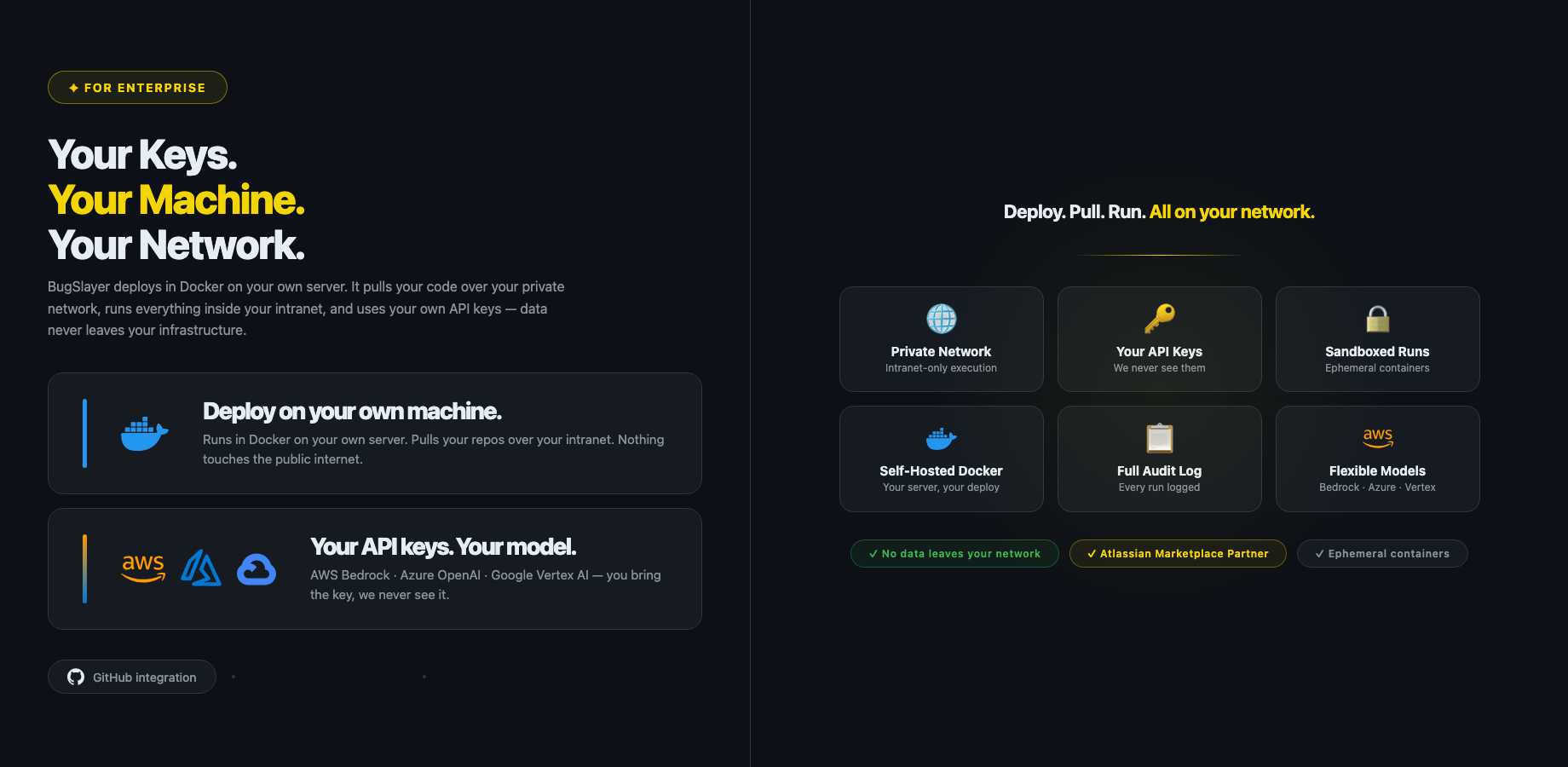This screenshot has width=1568, height=767.
Task: Open the Your API keys. Your model. card
Action: coord(375,568)
